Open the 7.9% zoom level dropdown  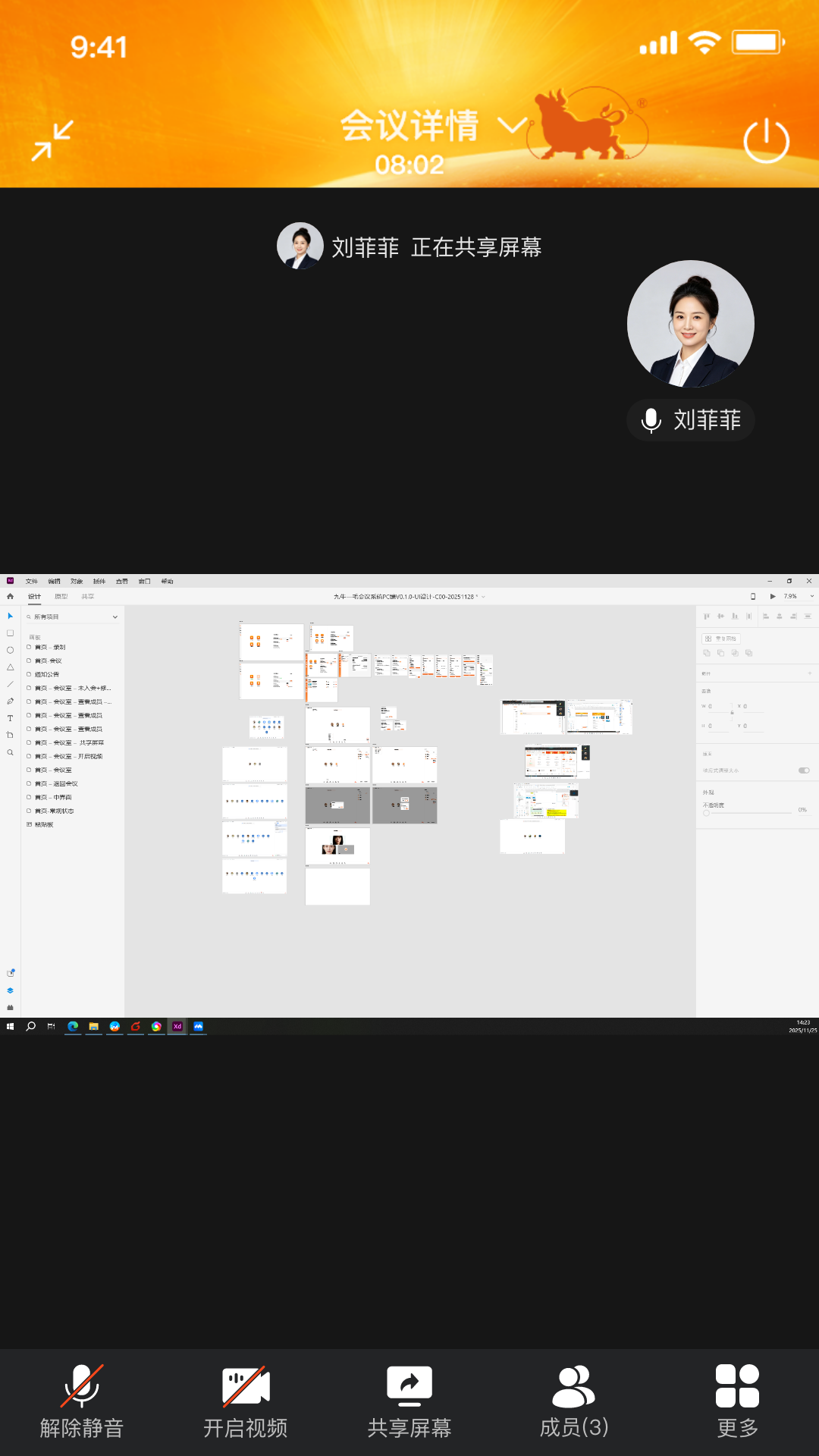811,596
